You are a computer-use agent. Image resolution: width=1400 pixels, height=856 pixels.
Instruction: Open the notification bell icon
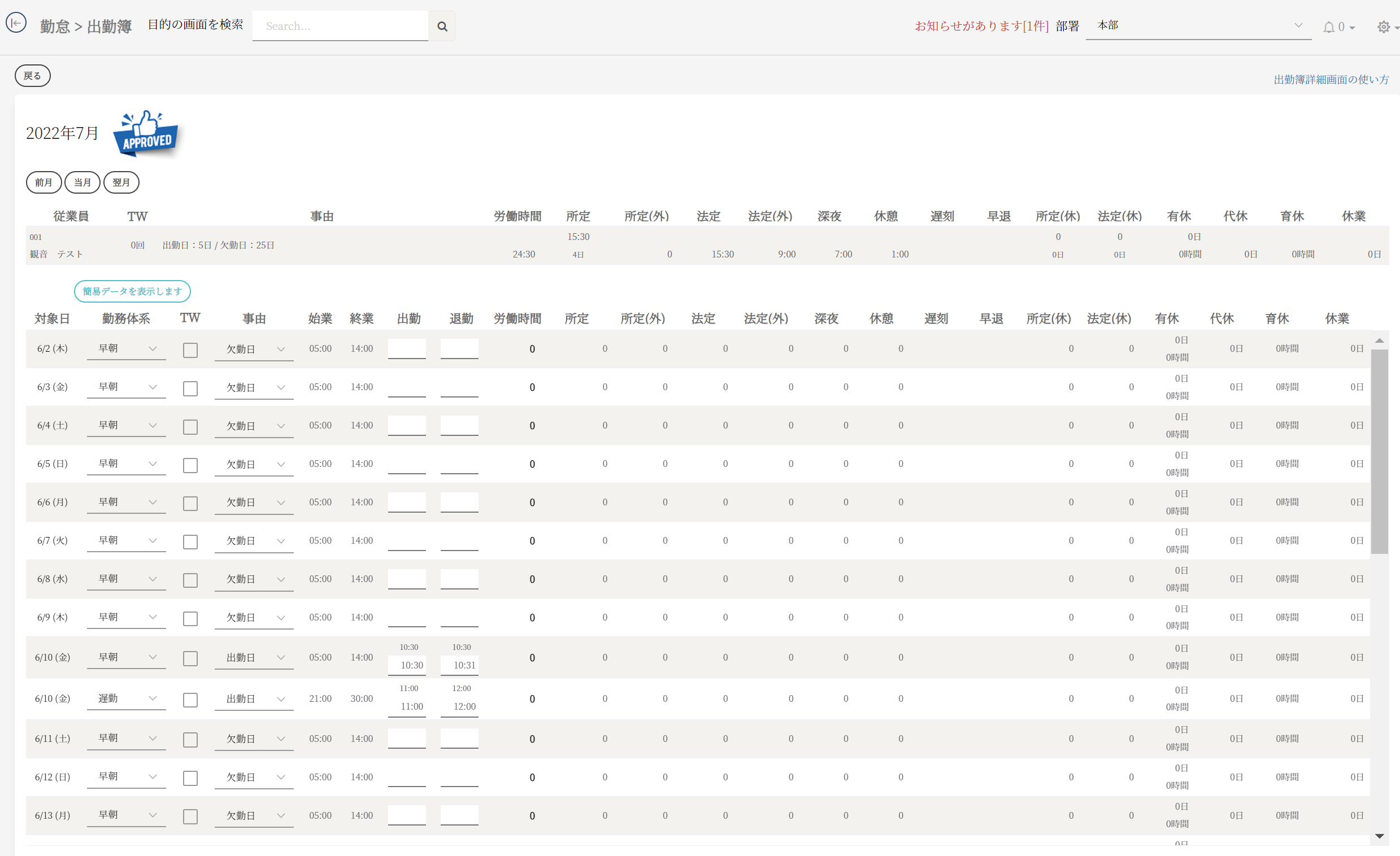click(1329, 27)
